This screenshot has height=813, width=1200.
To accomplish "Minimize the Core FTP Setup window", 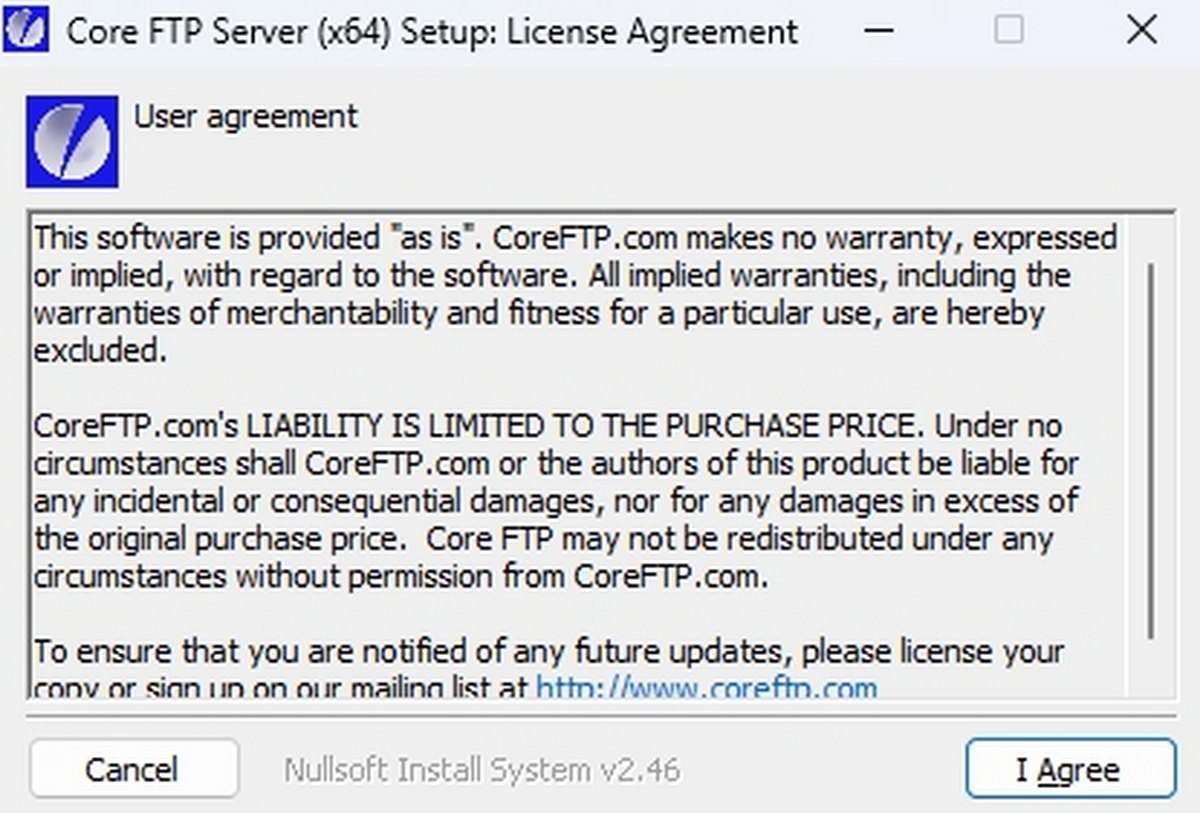I will 878,31.
